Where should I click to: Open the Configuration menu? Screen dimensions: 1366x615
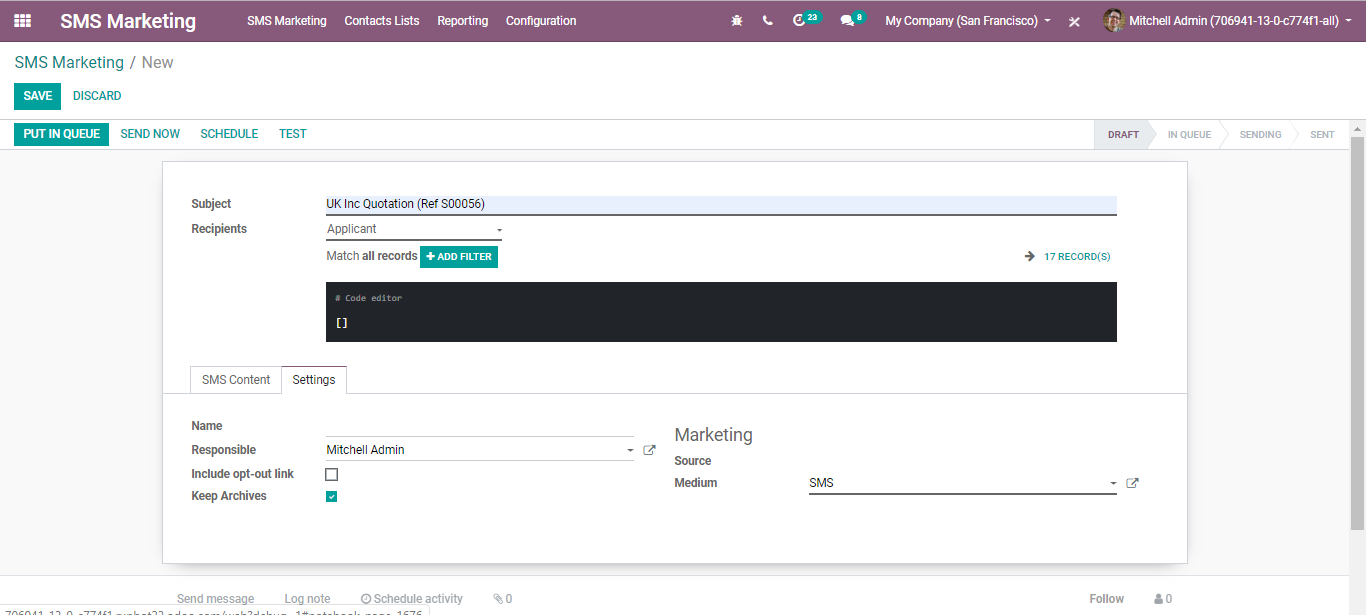541,20
